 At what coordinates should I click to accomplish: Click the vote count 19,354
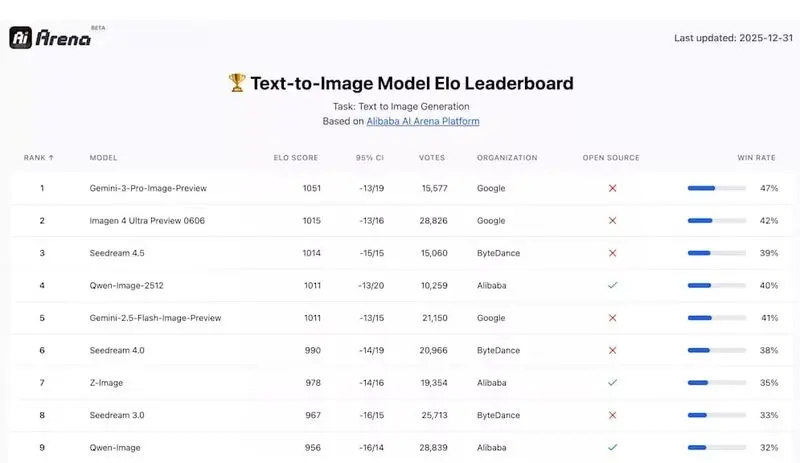click(434, 383)
